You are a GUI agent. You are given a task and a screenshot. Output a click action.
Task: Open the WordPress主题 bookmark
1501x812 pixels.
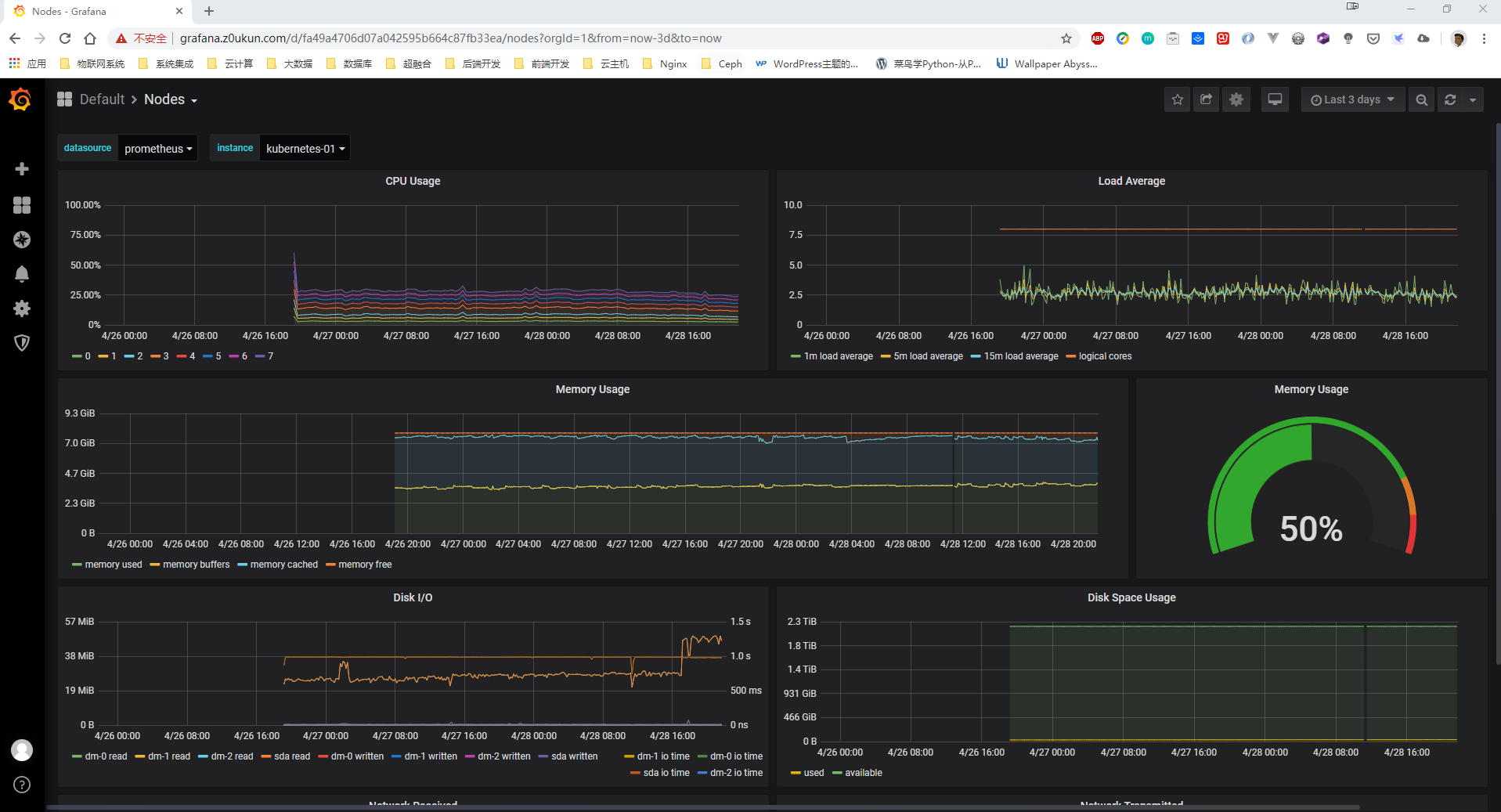point(806,64)
